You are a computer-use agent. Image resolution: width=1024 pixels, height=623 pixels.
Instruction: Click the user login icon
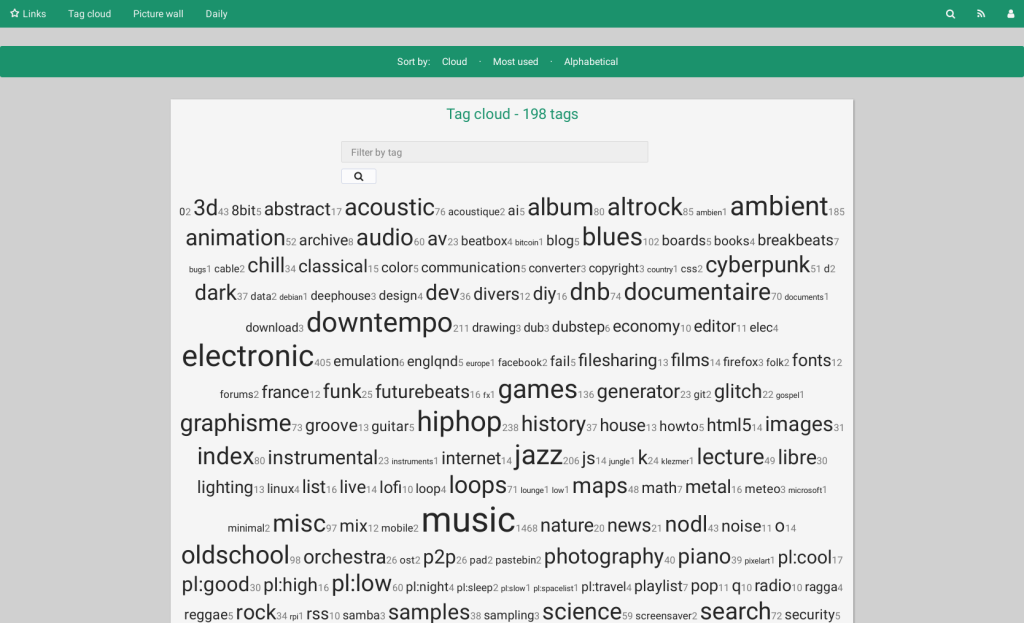(x=1010, y=14)
